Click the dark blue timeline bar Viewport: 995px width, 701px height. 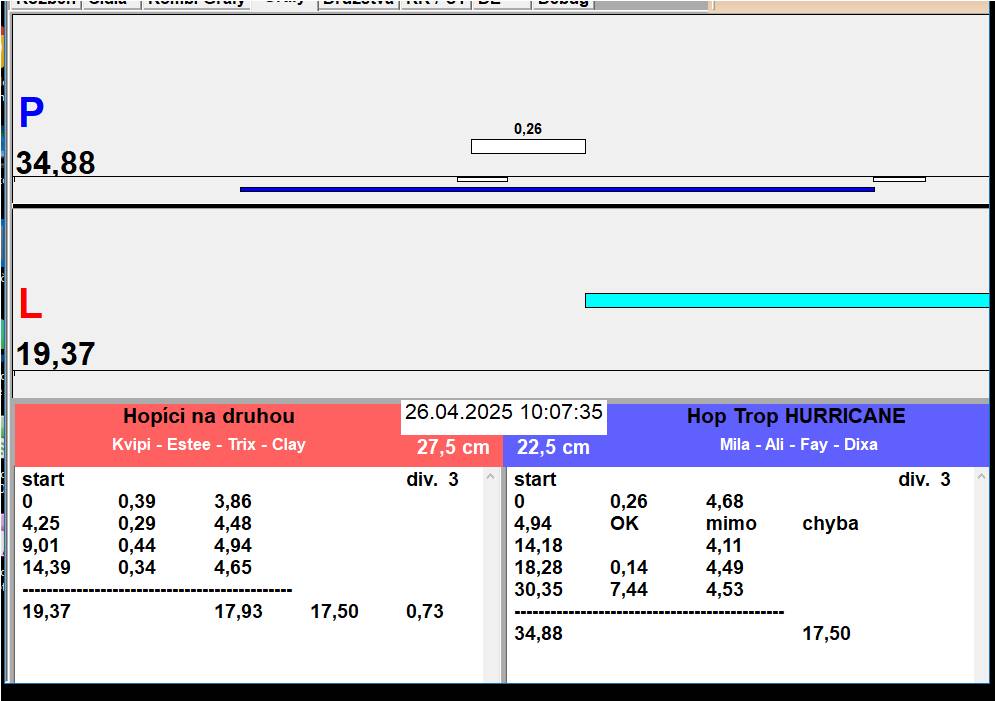[556, 189]
